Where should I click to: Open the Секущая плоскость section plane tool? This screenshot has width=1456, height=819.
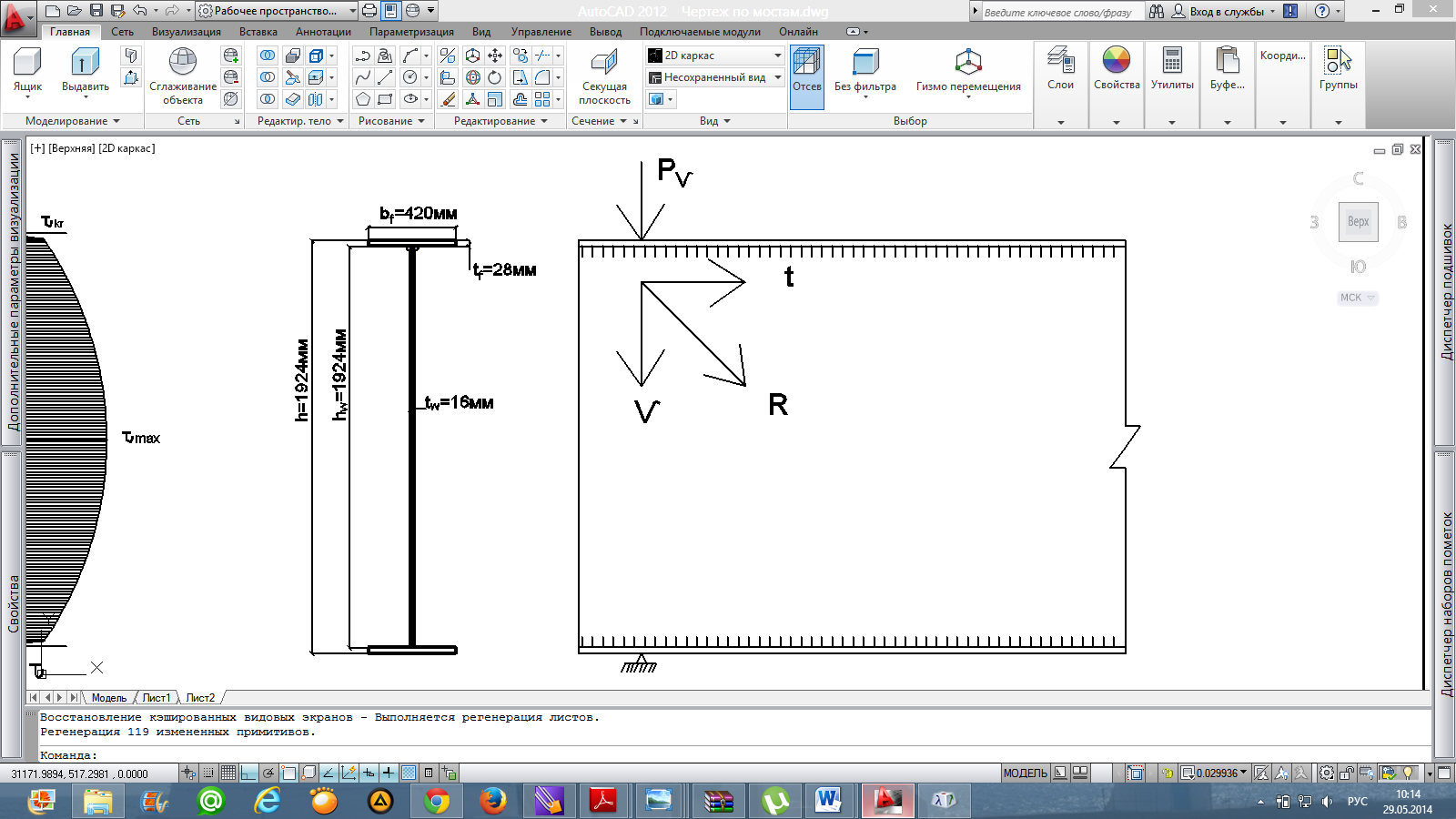(604, 76)
